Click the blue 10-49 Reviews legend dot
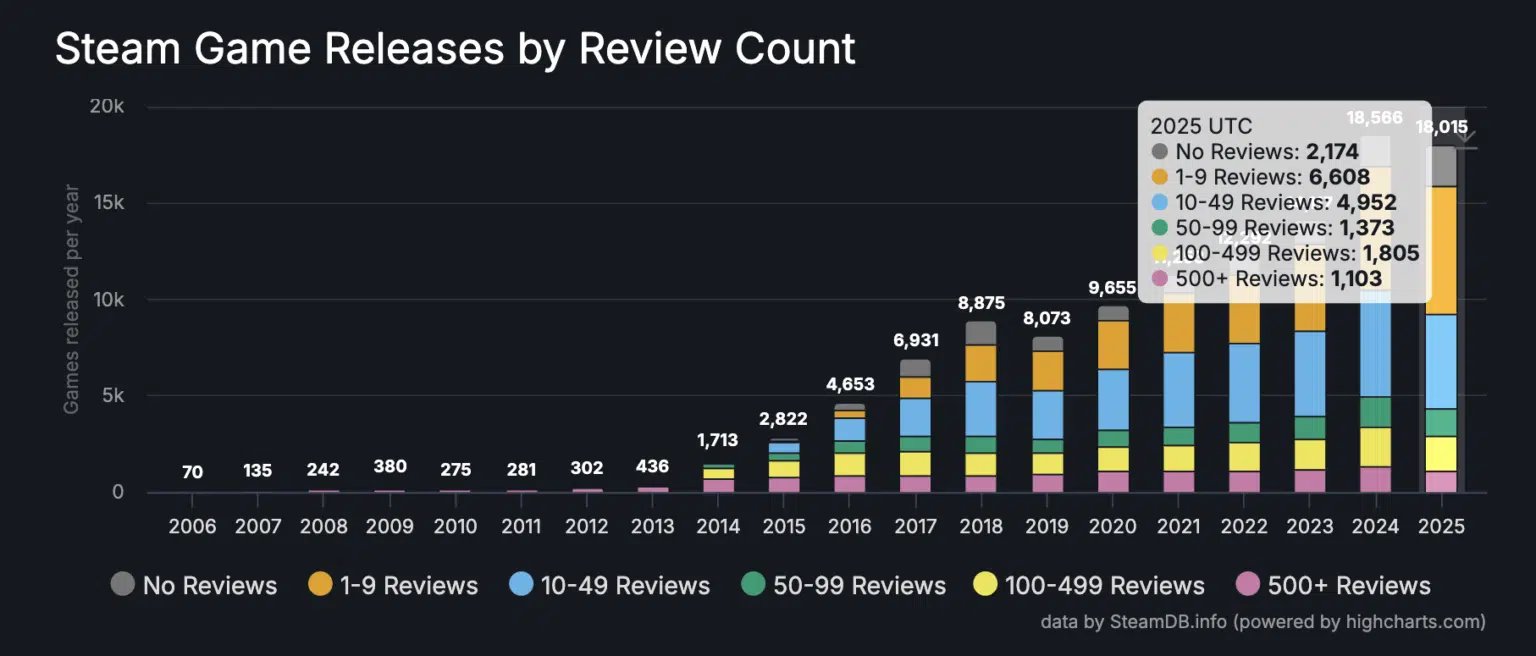This screenshot has width=1536, height=656. pyautogui.click(x=521, y=585)
